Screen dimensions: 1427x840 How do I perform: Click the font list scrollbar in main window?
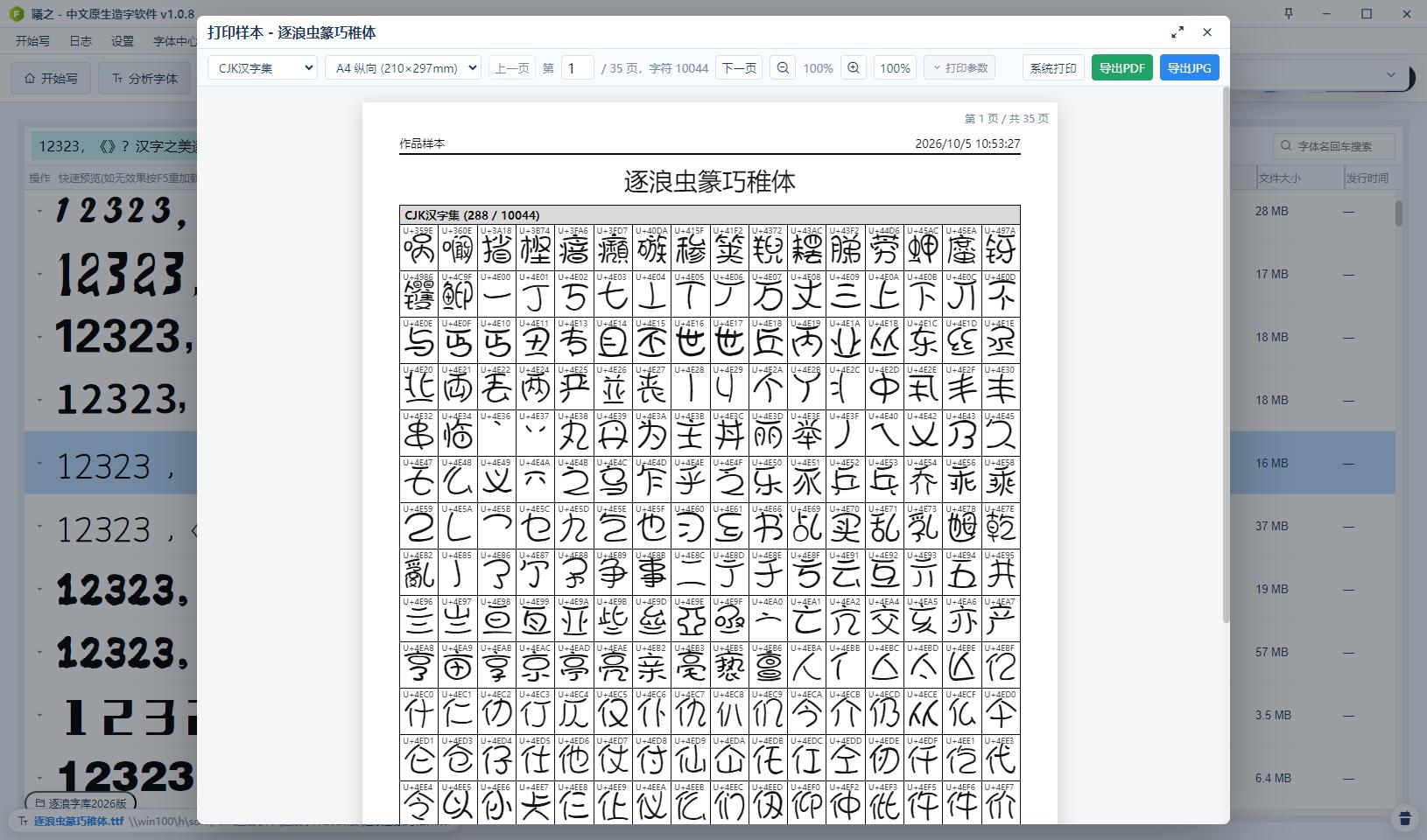[x=1399, y=213]
